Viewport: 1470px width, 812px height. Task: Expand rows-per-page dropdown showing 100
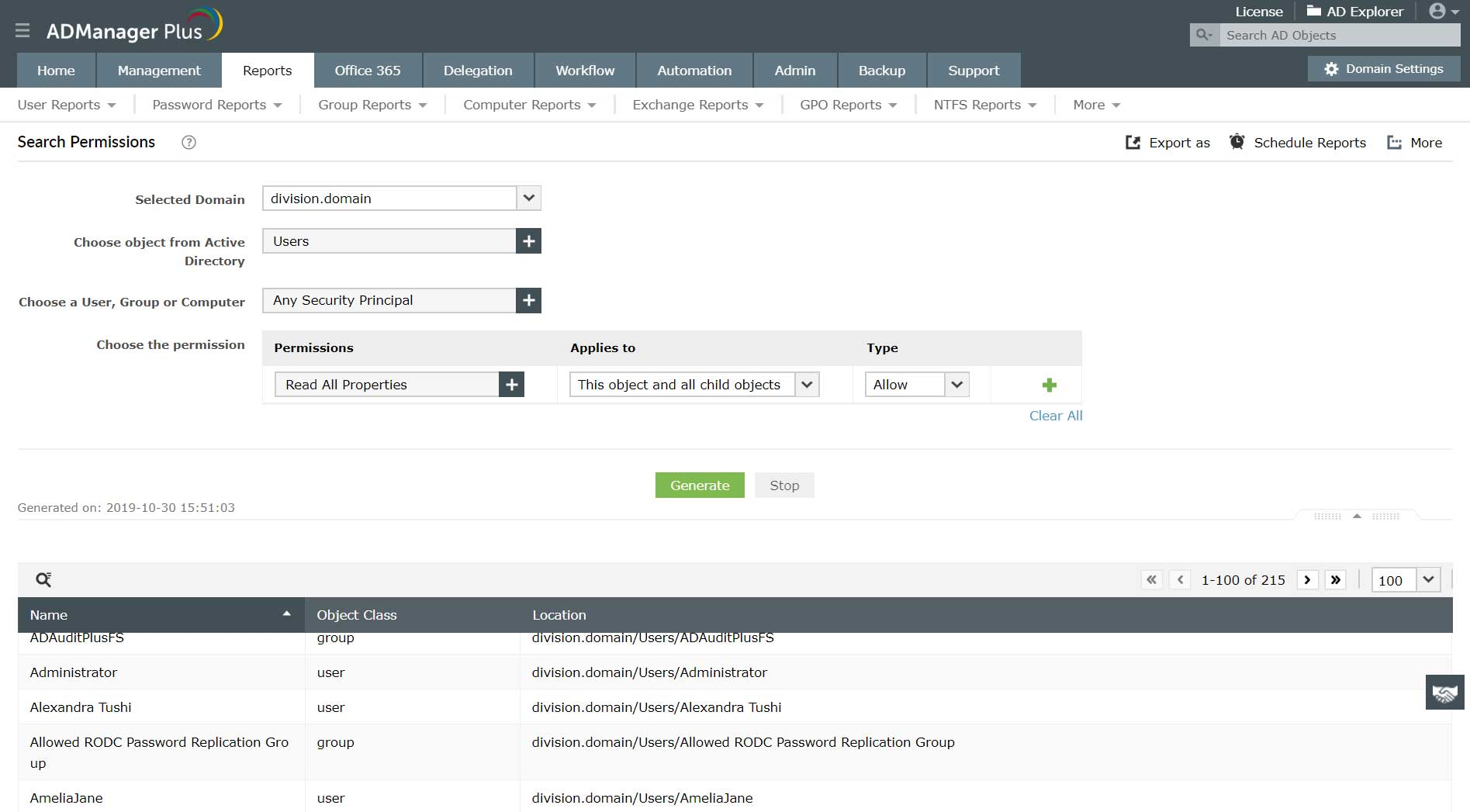pos(1428,579)
